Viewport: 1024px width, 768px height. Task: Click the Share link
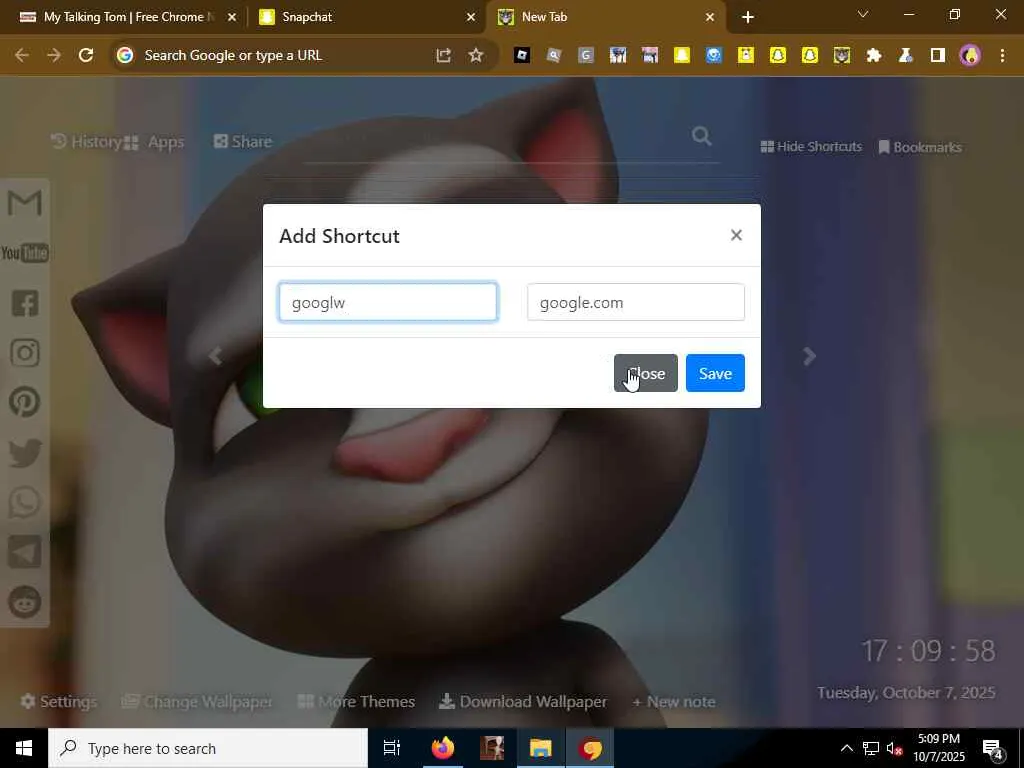[242, 142]
